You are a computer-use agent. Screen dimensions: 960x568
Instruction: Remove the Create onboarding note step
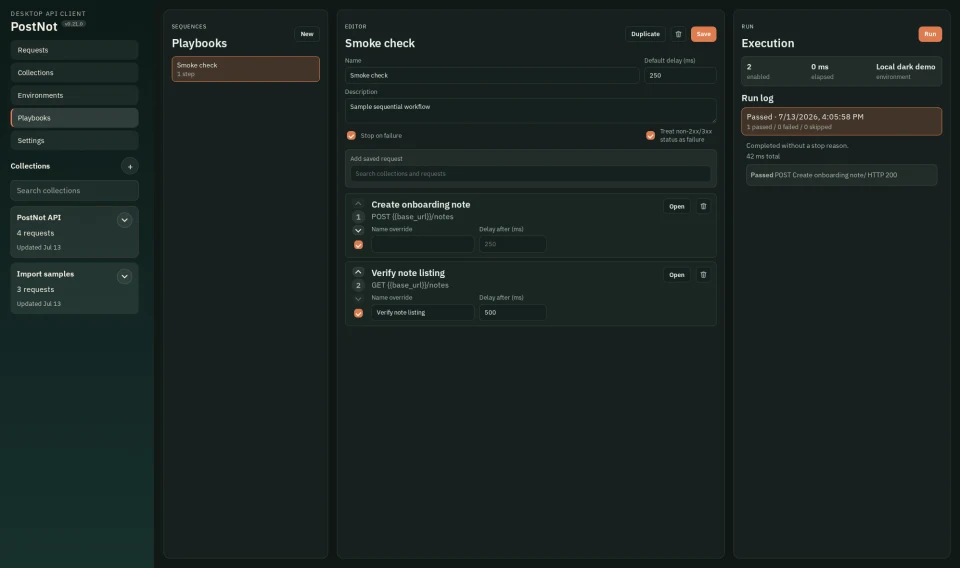(703, 206)
